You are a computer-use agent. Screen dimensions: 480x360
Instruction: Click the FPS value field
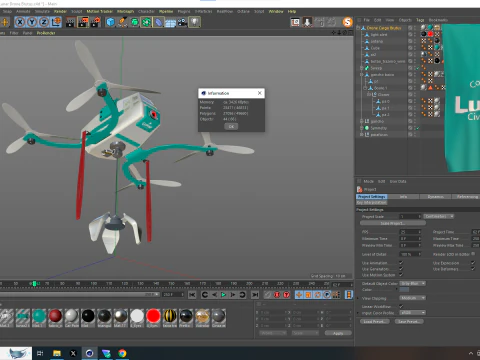pyautogui.click(x=410, y=232)
